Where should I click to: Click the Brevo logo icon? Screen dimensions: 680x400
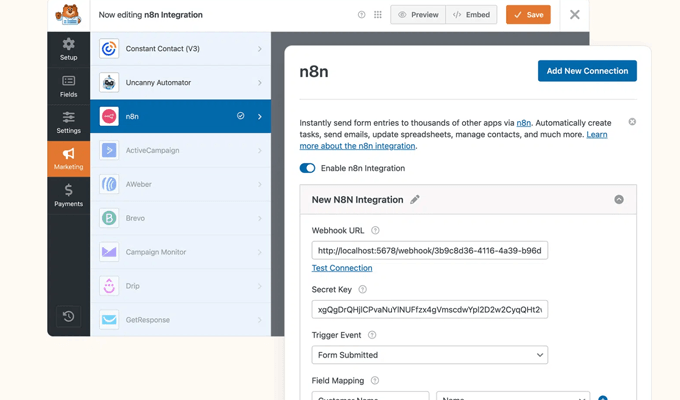point(109,218)
